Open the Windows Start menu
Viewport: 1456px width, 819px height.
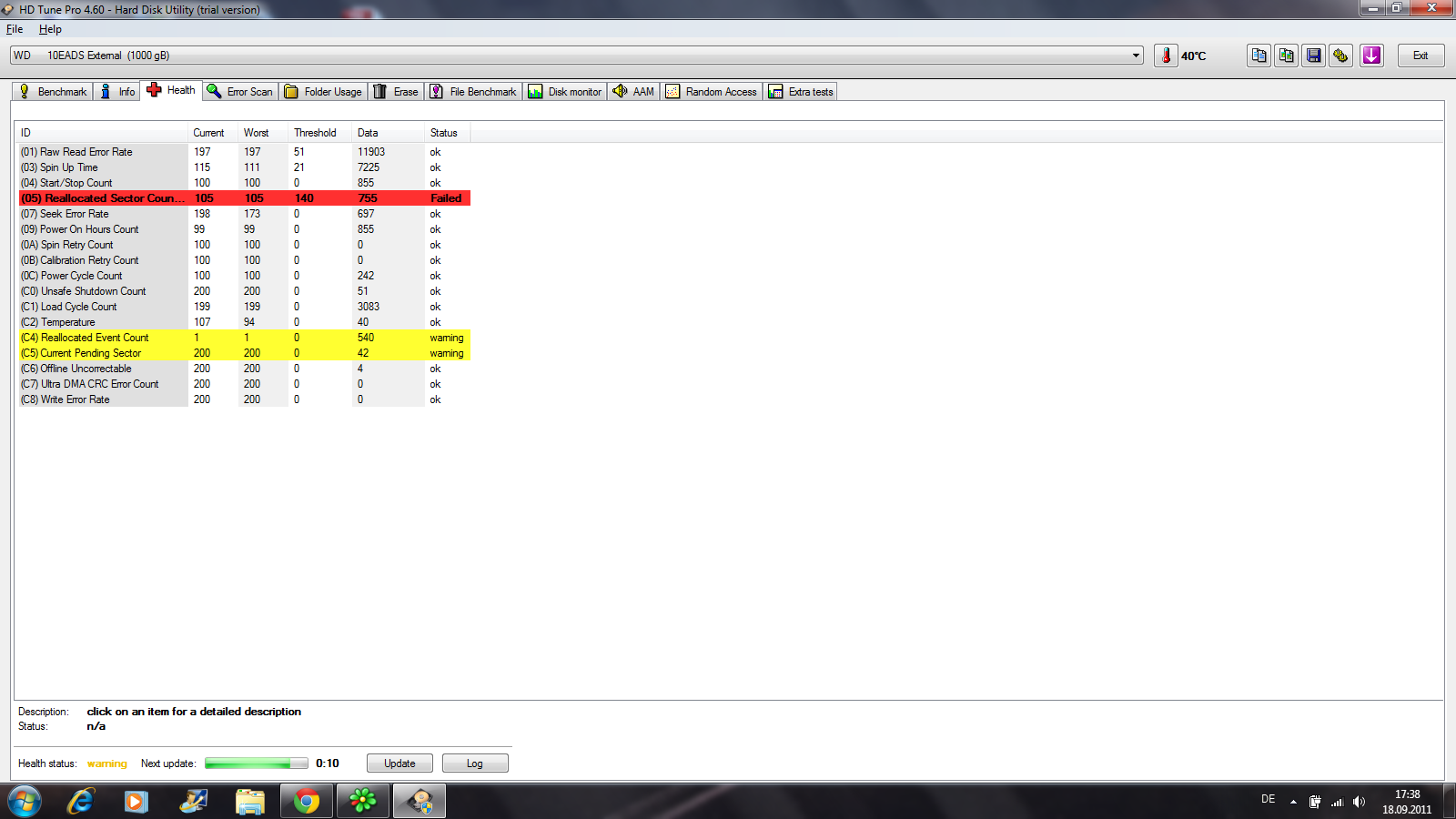tap(25, 801)
